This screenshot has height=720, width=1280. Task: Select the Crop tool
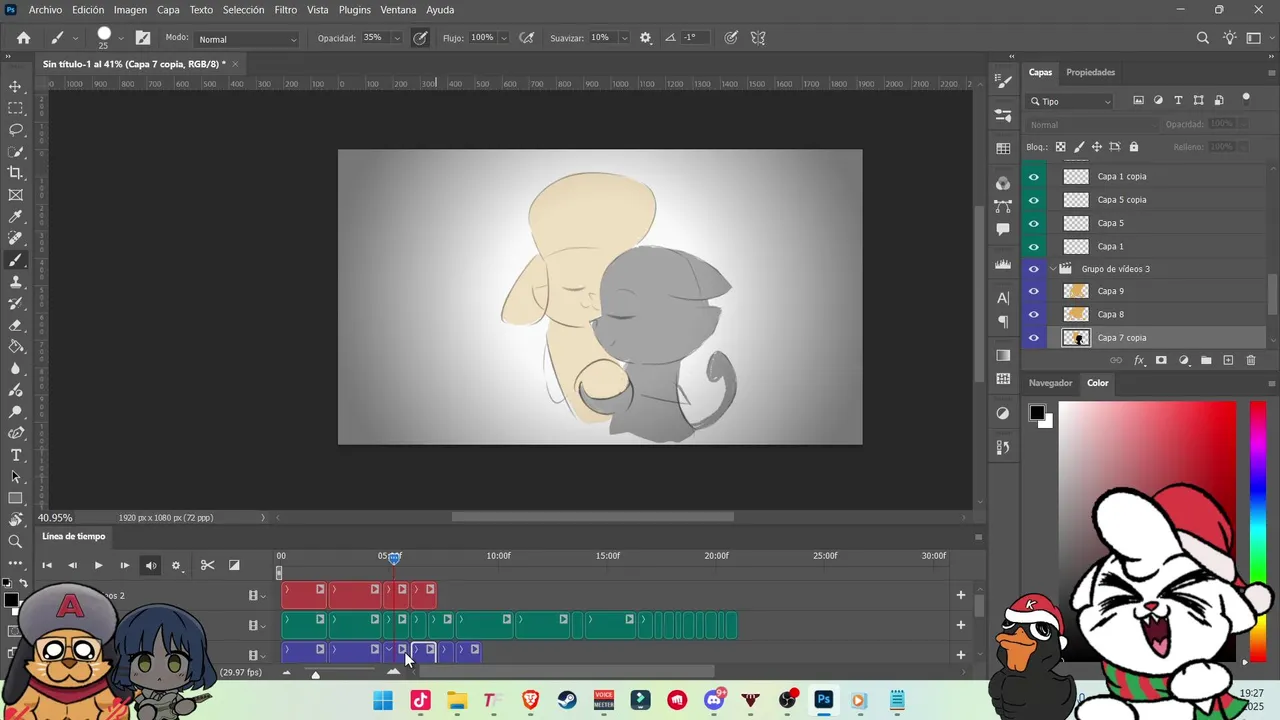click(16, 173)
